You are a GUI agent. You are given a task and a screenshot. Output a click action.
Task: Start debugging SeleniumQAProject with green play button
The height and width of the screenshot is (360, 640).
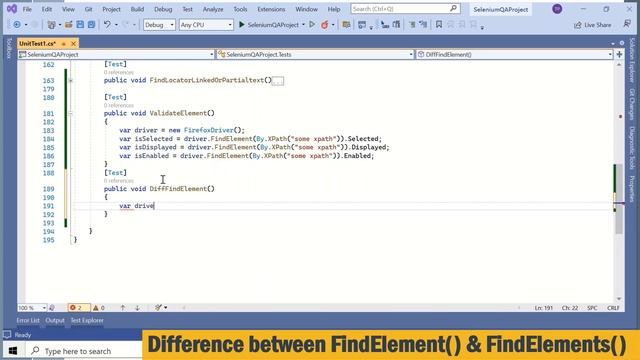[242, 25]
